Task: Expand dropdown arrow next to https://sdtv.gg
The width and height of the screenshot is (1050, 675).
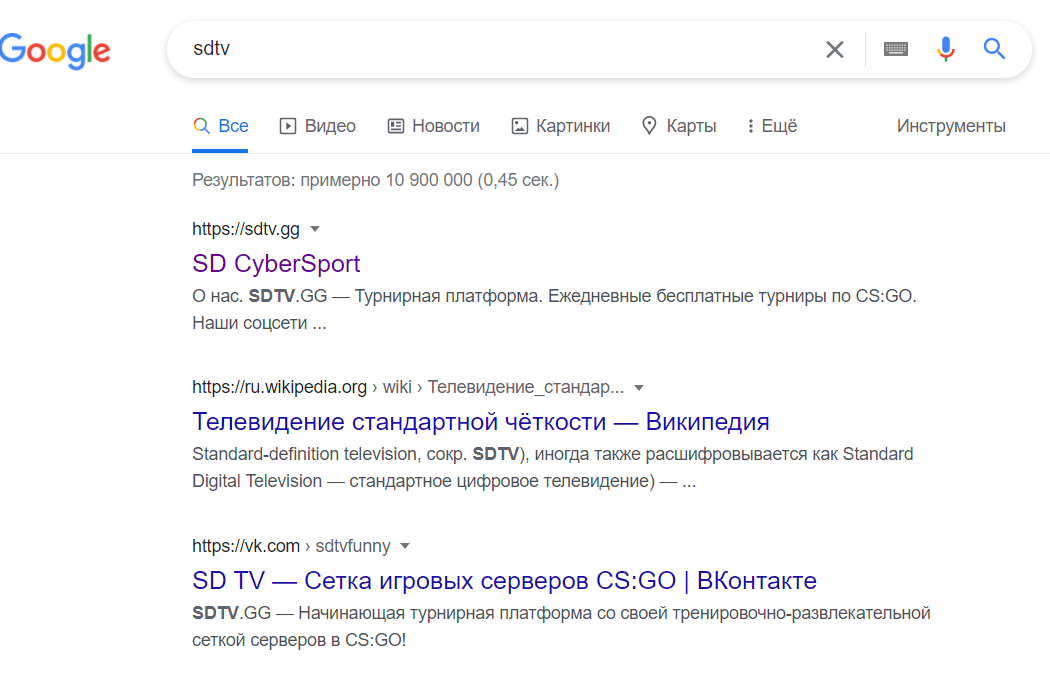Action: [x=315, y=229]
